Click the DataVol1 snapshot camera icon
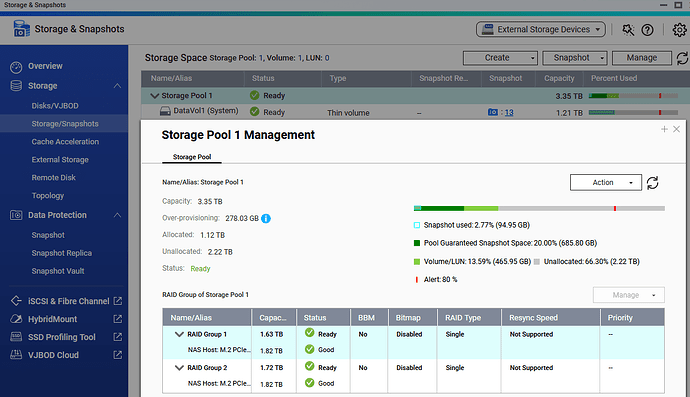 [x=493, y=112]
